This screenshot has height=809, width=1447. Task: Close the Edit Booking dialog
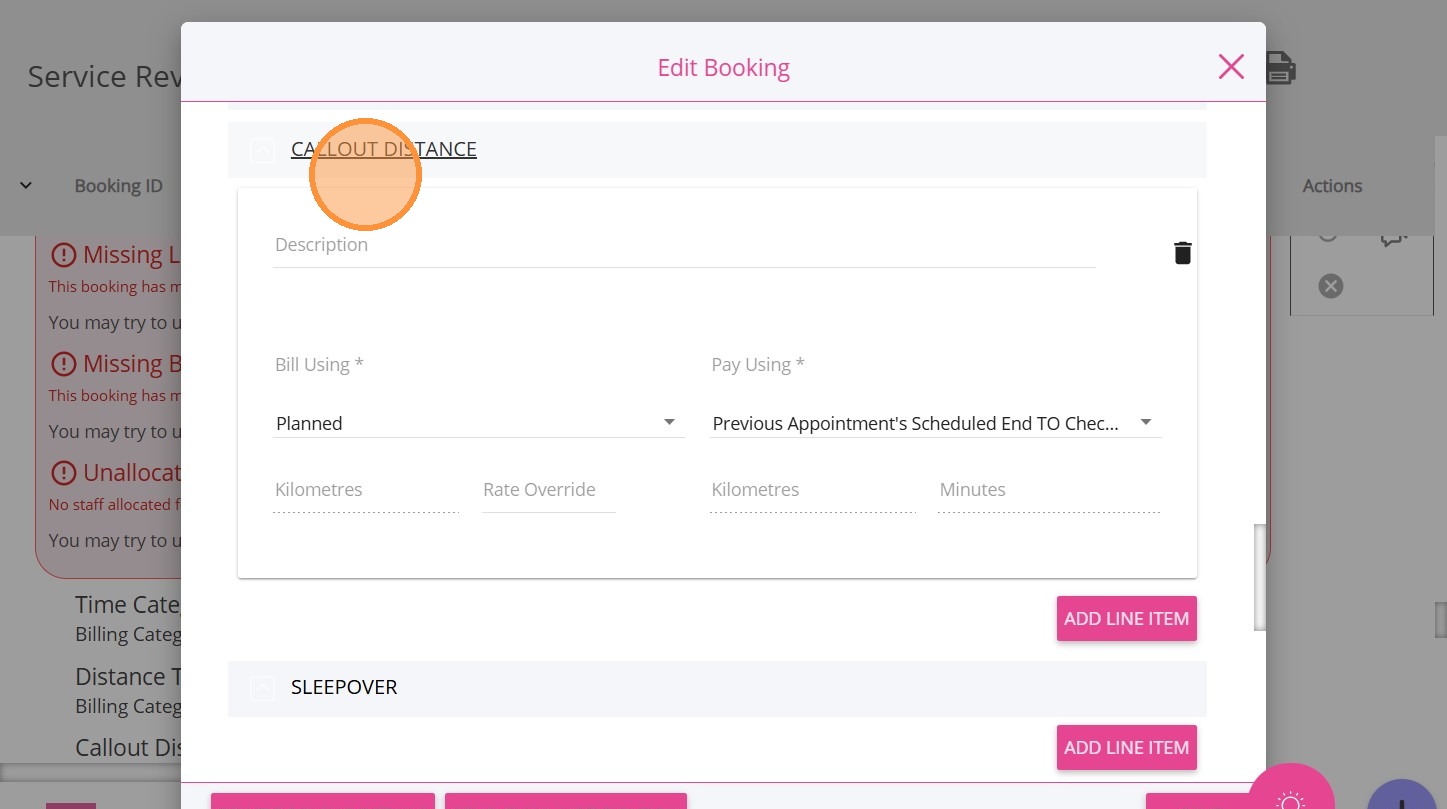[x=1231, y=67]
